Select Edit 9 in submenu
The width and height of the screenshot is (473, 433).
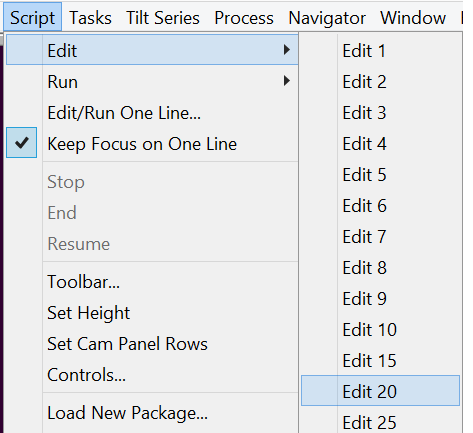click(380, 299)
